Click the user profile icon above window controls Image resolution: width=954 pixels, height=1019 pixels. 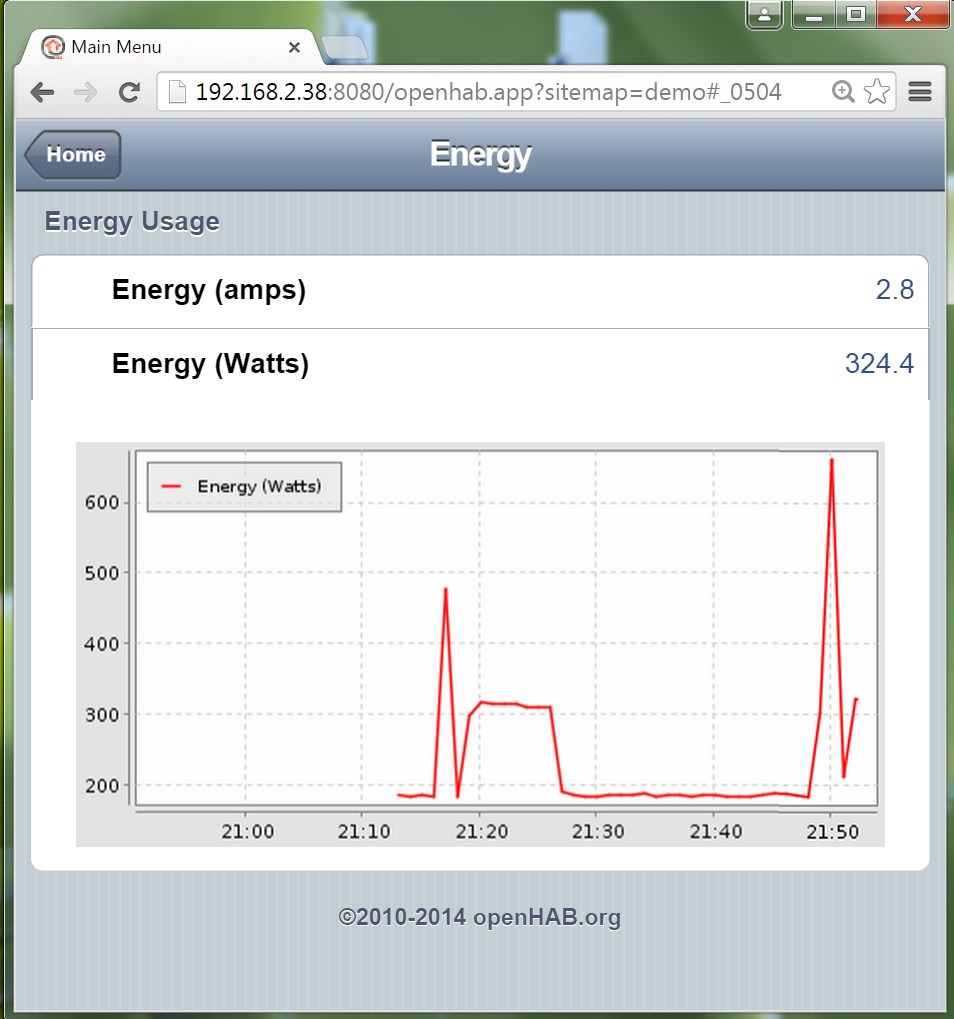click(x=763, y=15)
